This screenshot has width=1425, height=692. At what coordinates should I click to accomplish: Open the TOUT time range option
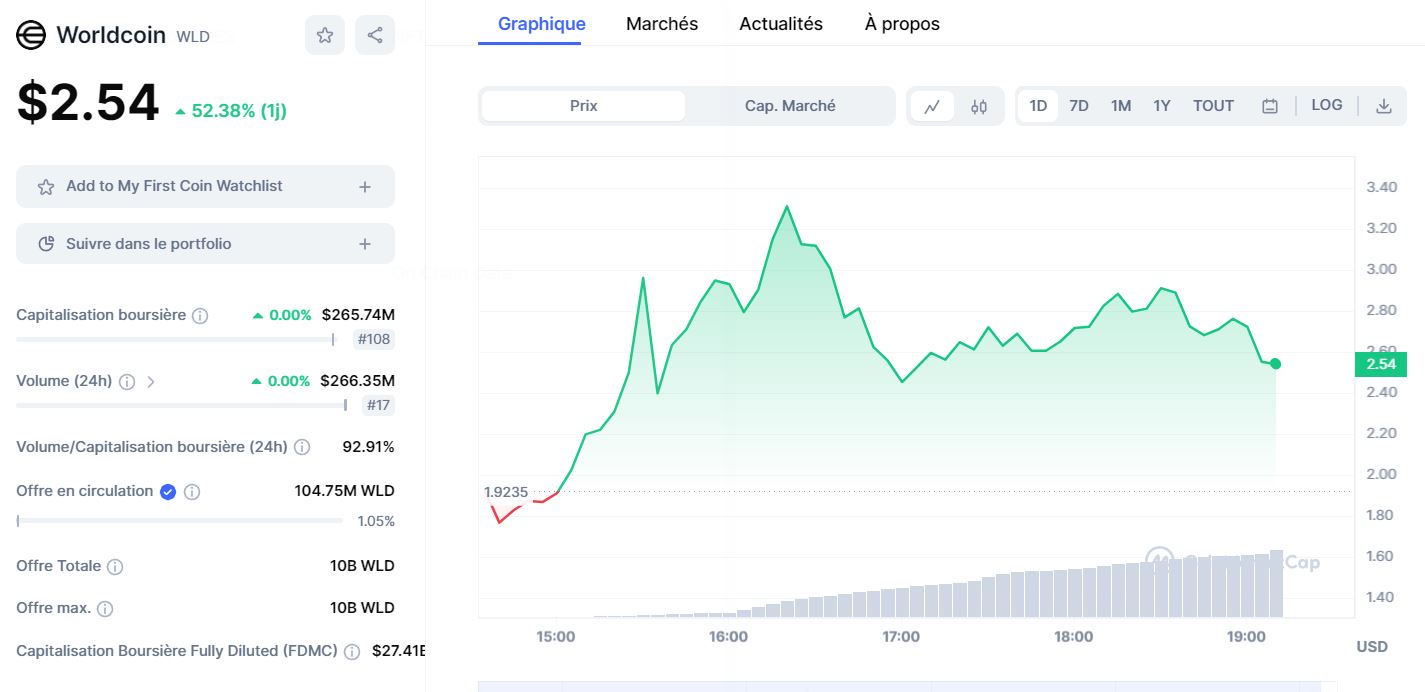tap(1212, 105)
